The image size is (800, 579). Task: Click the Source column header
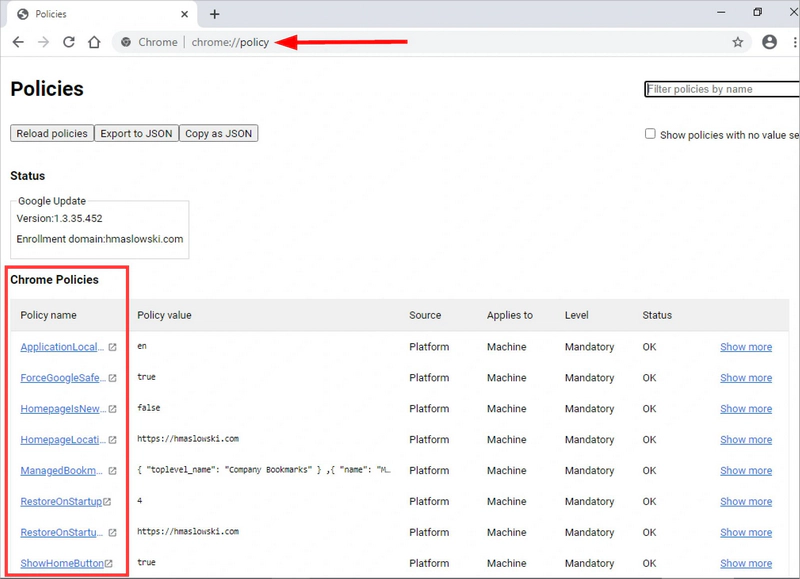point(425,315)
